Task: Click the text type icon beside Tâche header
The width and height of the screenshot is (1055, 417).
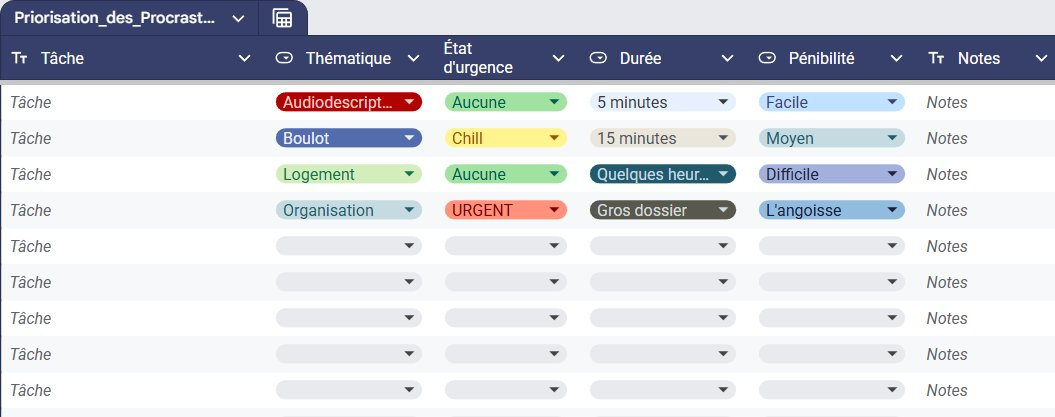Action: 19,59
